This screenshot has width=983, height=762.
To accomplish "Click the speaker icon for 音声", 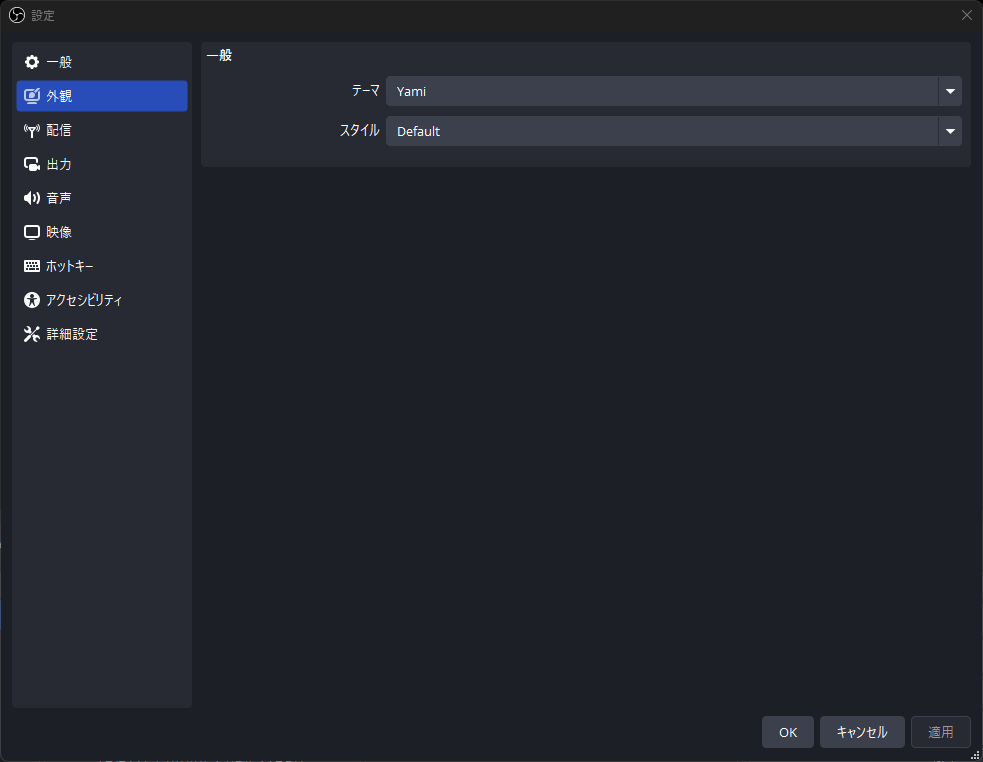I will tap(31, 198).
